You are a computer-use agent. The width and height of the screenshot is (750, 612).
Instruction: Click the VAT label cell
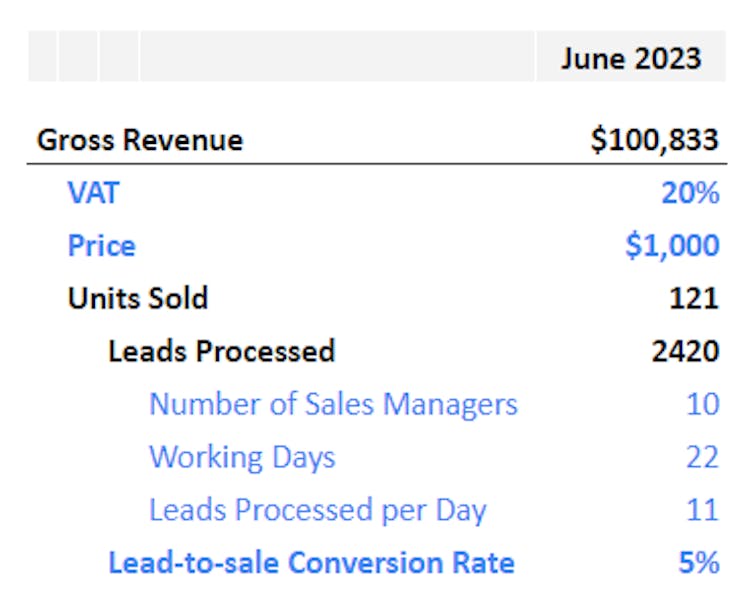(93, 192)
